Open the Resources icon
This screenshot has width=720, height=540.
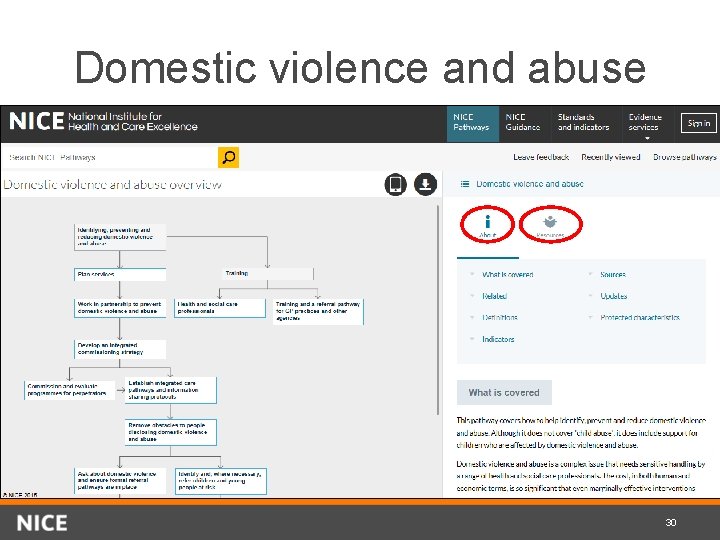(550, 225)
